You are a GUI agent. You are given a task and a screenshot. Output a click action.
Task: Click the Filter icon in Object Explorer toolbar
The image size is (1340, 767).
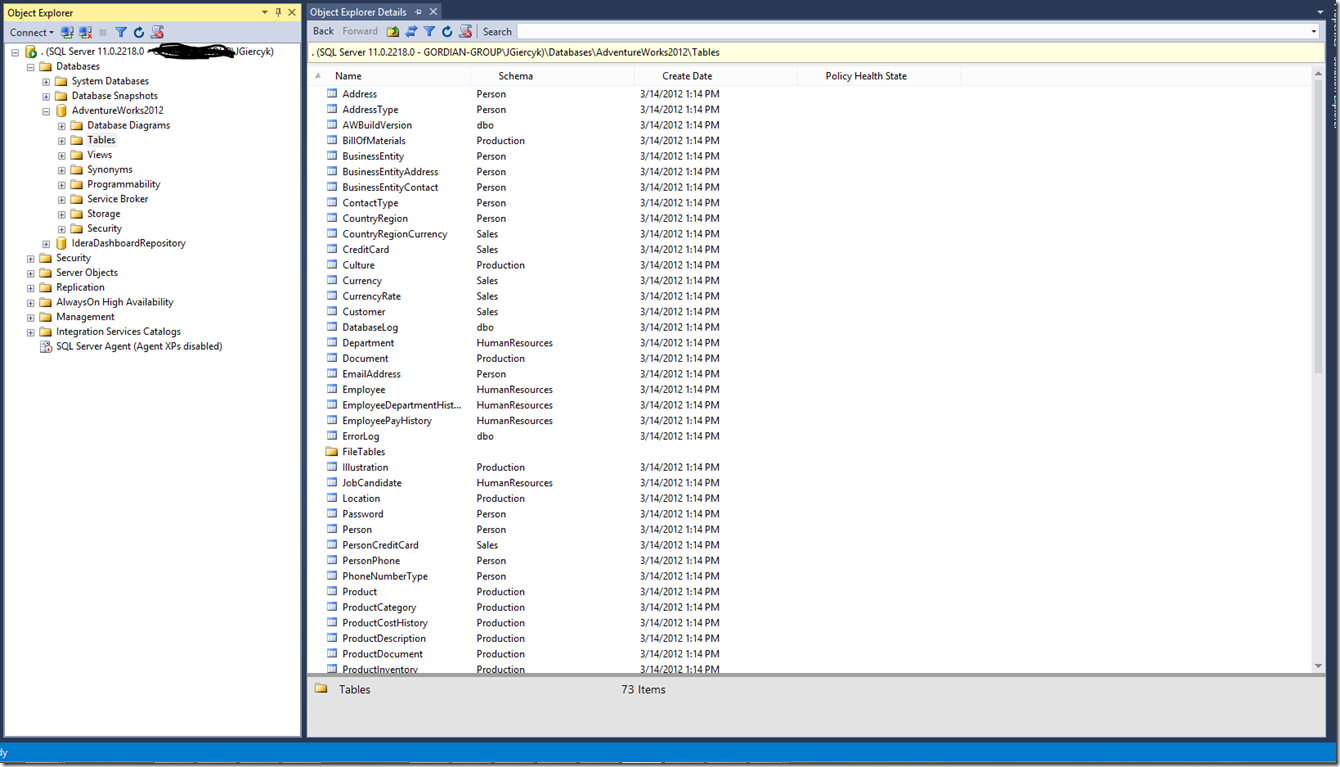tap(121, 32)
